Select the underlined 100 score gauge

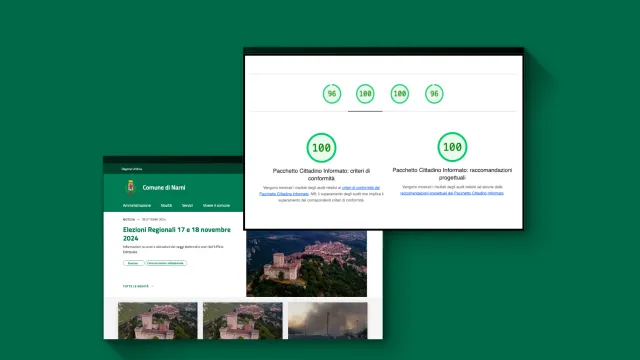pos(365,94)
